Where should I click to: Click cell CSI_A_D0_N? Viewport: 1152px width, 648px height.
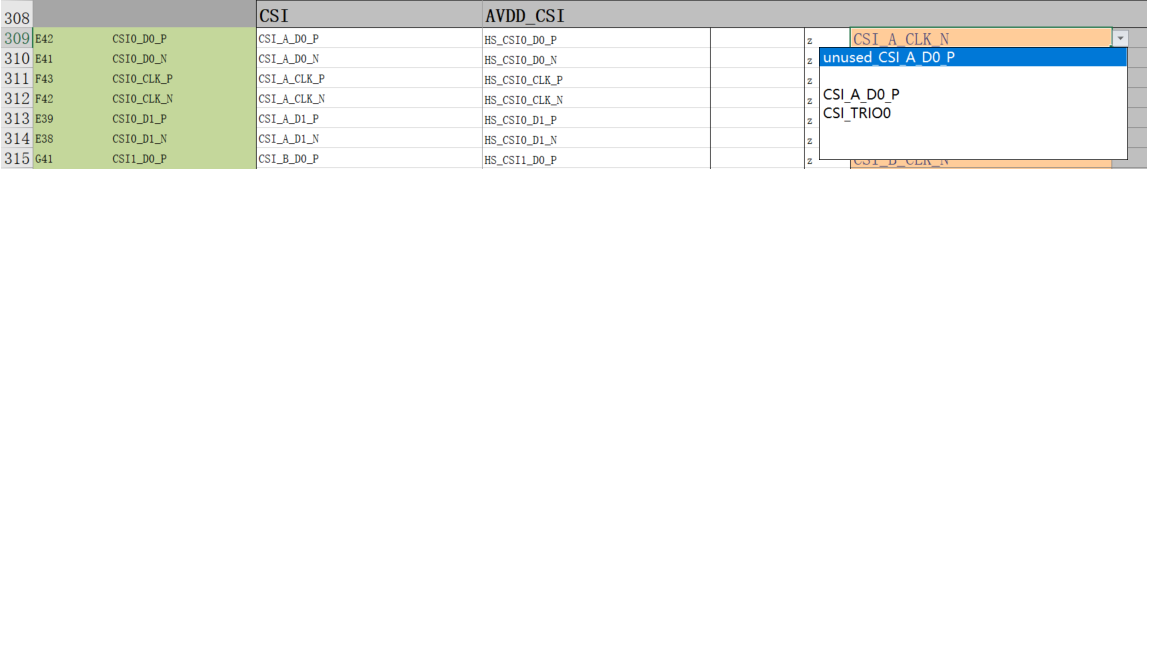(x=369, y=58)
